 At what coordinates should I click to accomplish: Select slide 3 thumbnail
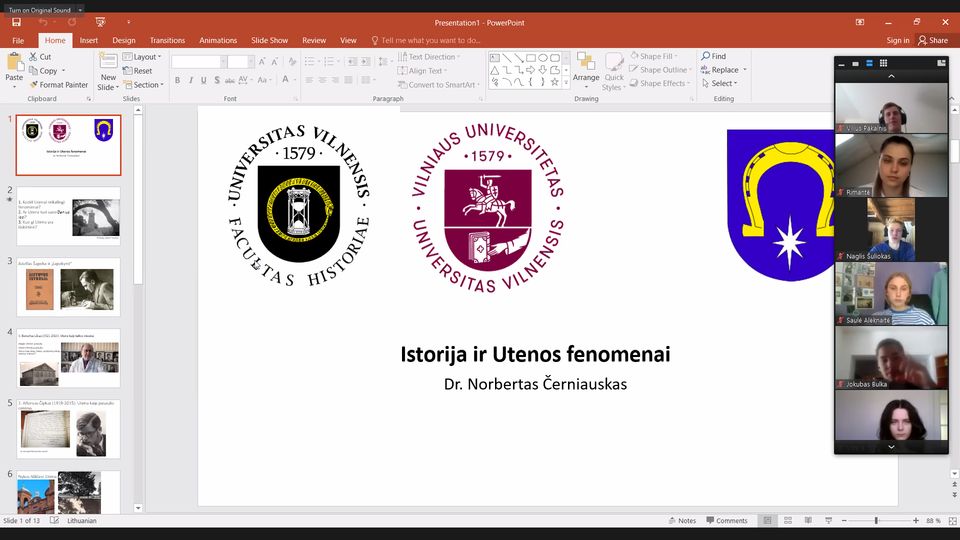click(x=69, y=287)
